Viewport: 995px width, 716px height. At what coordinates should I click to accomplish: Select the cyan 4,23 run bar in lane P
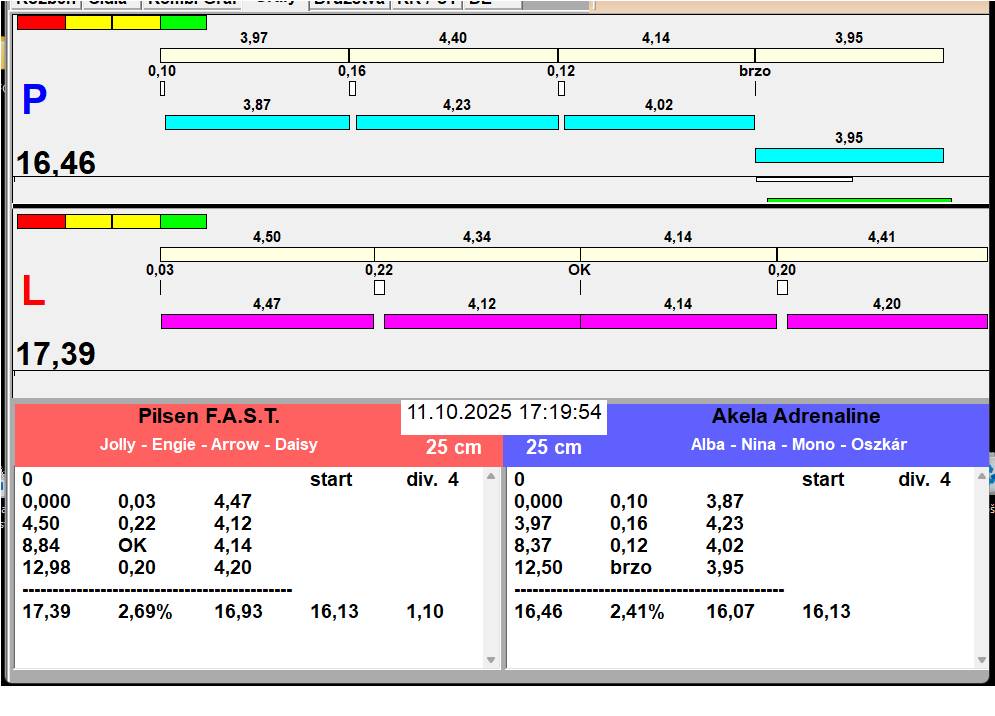pos(458,123)
